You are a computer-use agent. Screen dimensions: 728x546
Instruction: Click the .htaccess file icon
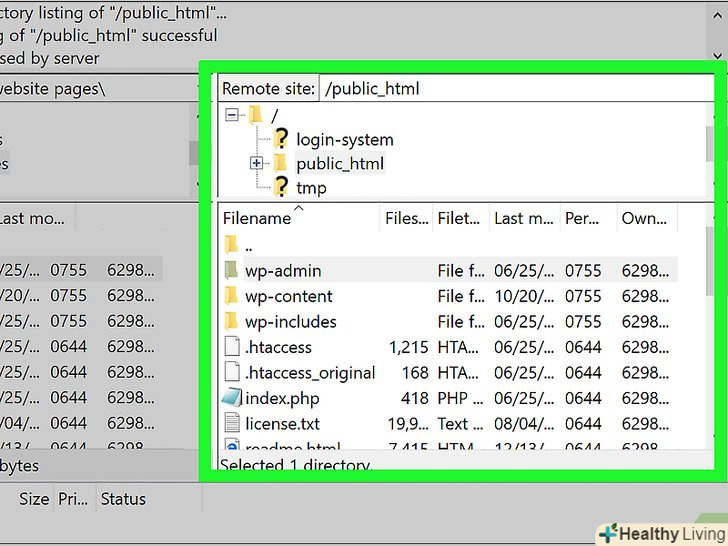point(232,347)
